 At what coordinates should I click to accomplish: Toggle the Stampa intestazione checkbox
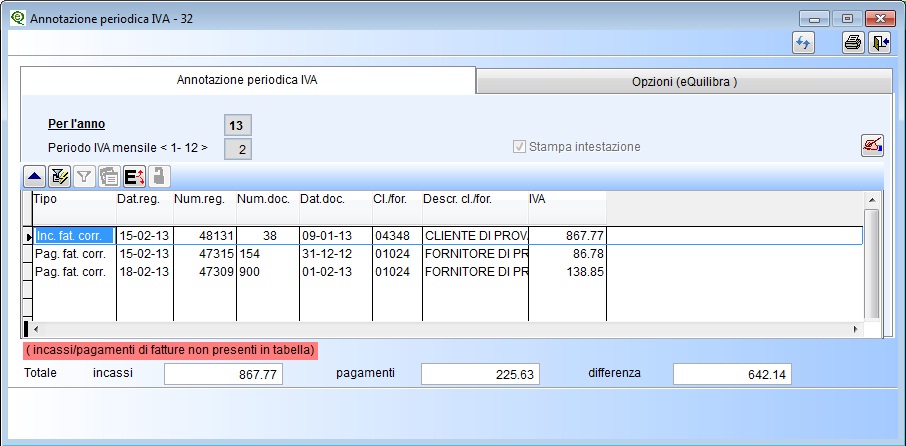[519, 147]
